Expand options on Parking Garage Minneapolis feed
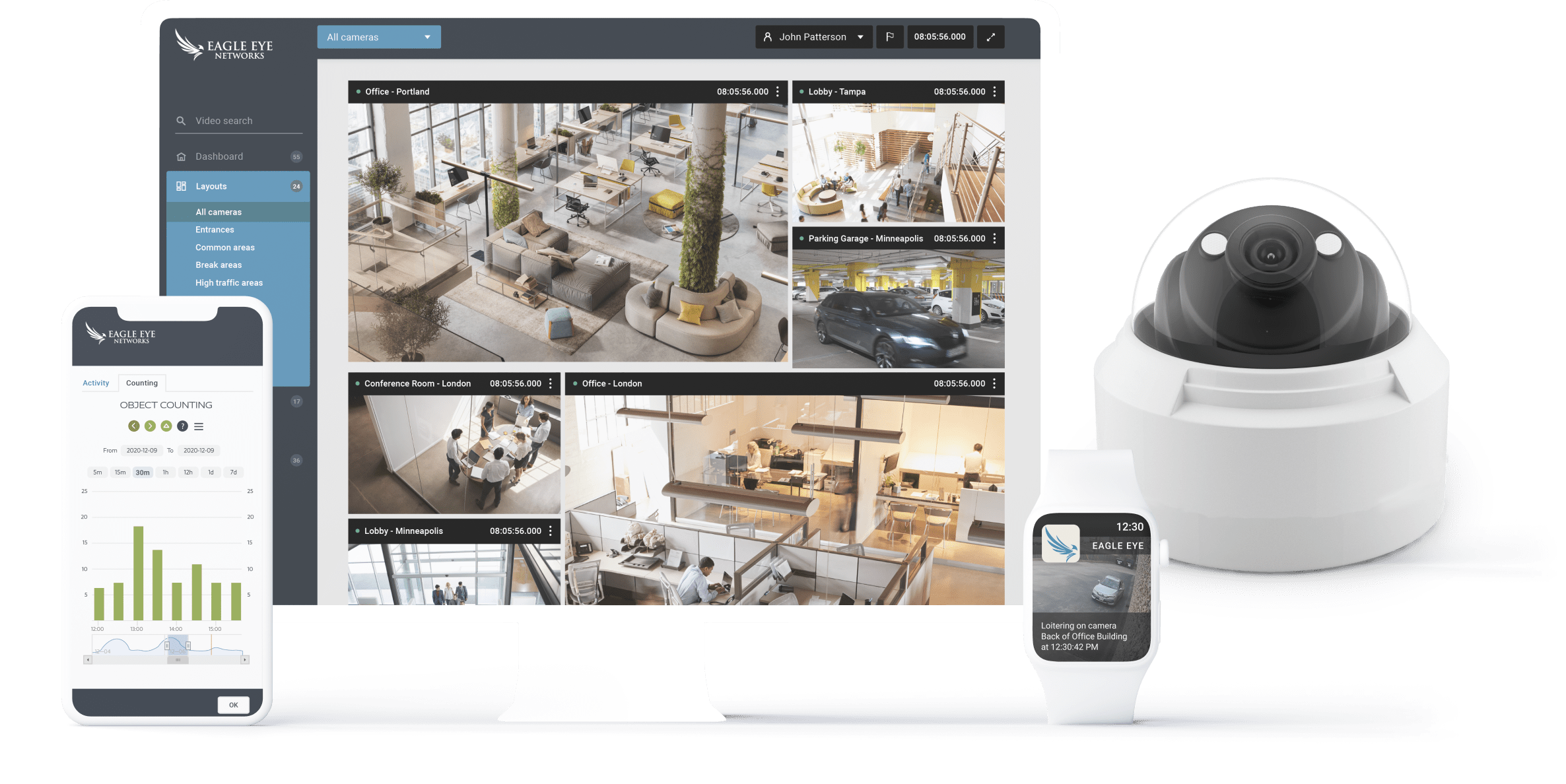1566x784 pixels. (998, 242)
